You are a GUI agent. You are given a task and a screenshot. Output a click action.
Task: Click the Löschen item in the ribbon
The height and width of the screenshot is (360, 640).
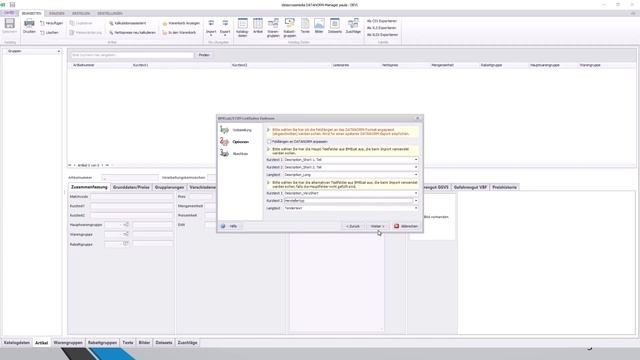[49, 32]
